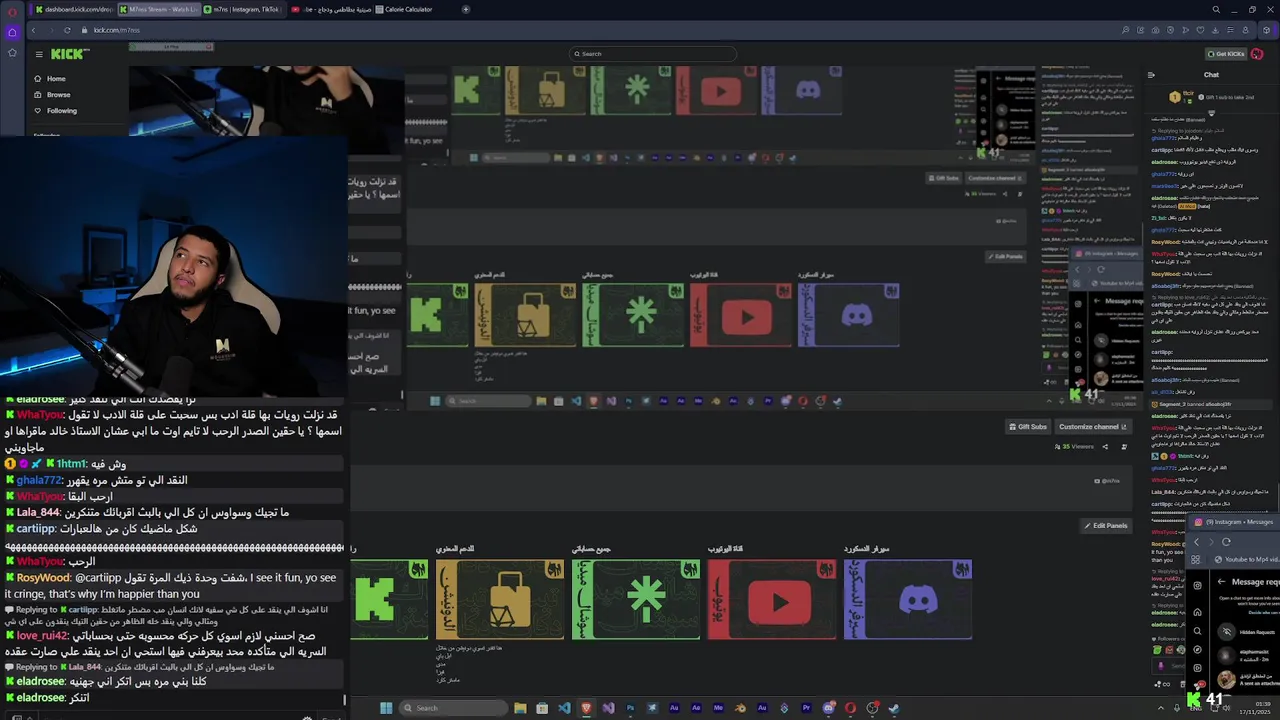Click Instagram home icon in popup sidebar
Screen dimensions: 1280x720
(x=1197, y=612)
